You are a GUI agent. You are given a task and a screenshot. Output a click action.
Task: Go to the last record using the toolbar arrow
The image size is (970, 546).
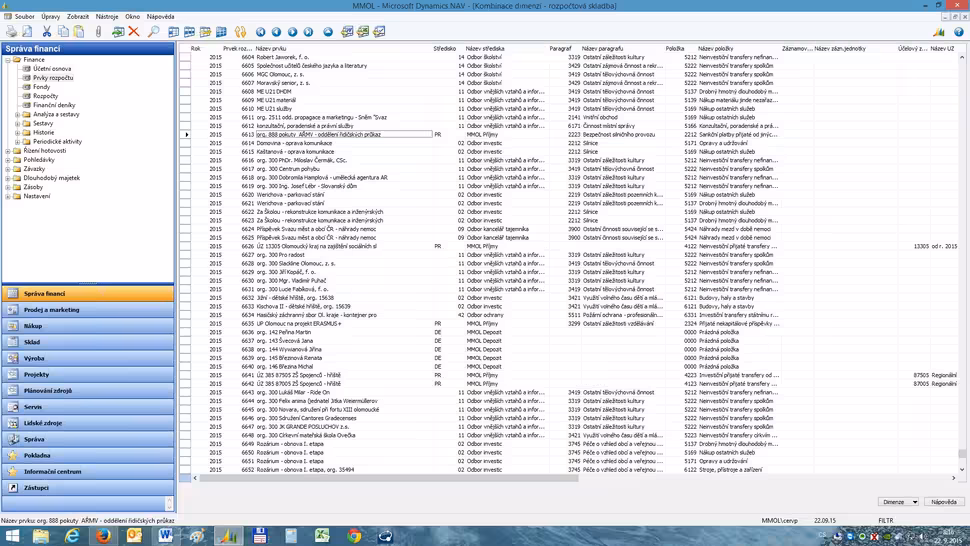point(309,32)
